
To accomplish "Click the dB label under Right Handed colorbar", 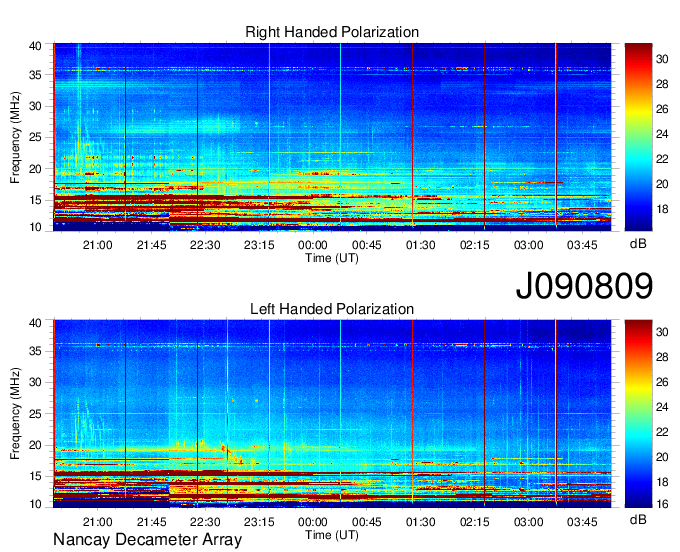I will 638,244.
